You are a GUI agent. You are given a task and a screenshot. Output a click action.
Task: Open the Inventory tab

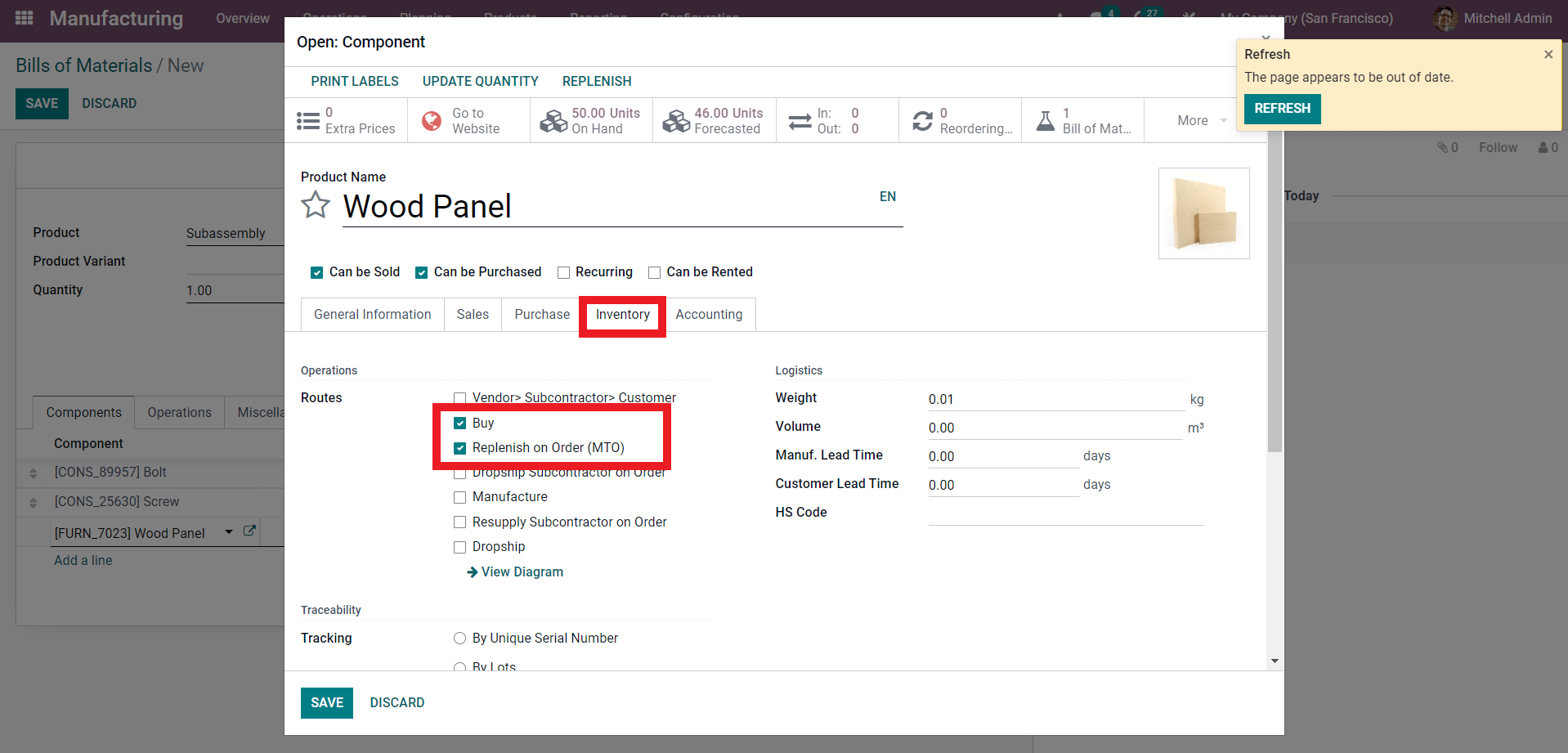click(623, 315)
